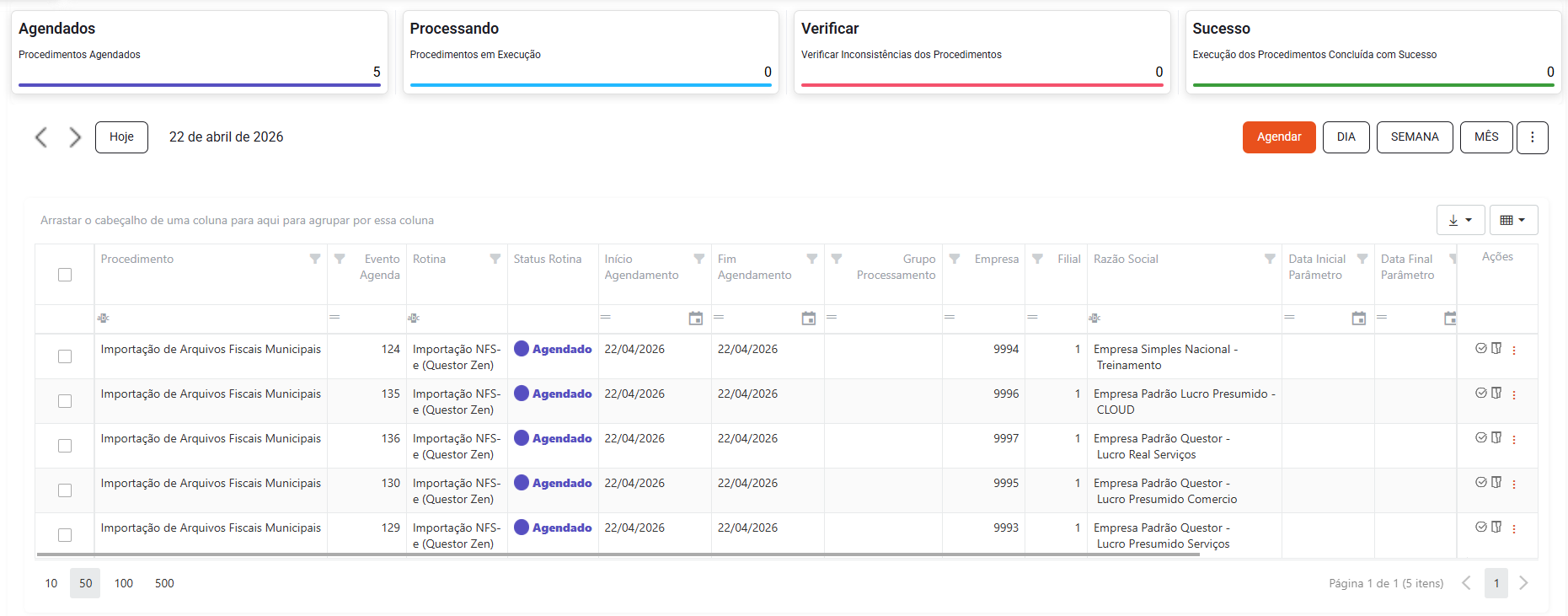Image resolution: width=1568 pixels, height=616 pixels.
Task: Click the calendar icon in Início Agendamento filter
Action: click(x=695, y=319)
